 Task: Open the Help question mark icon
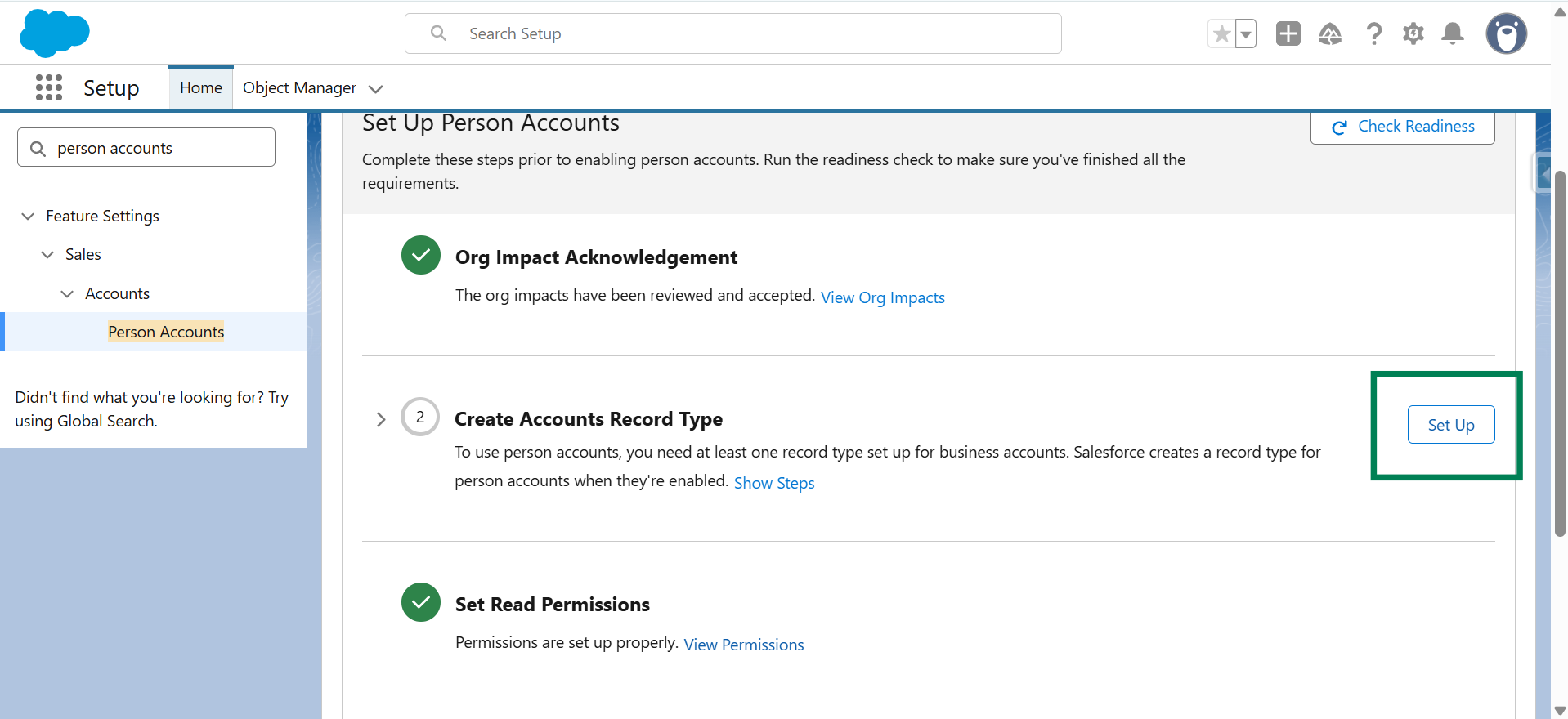[x=1373, y=33]
